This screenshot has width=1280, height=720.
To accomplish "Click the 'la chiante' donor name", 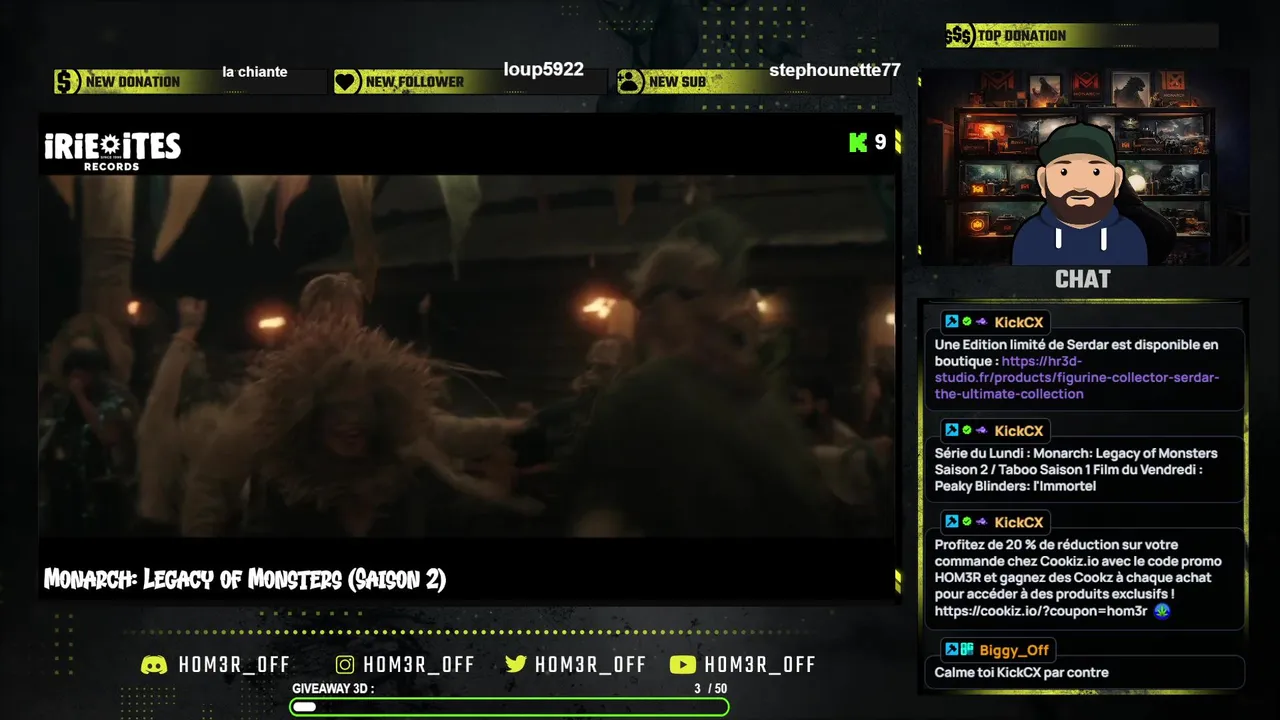I will coord(255,72).
